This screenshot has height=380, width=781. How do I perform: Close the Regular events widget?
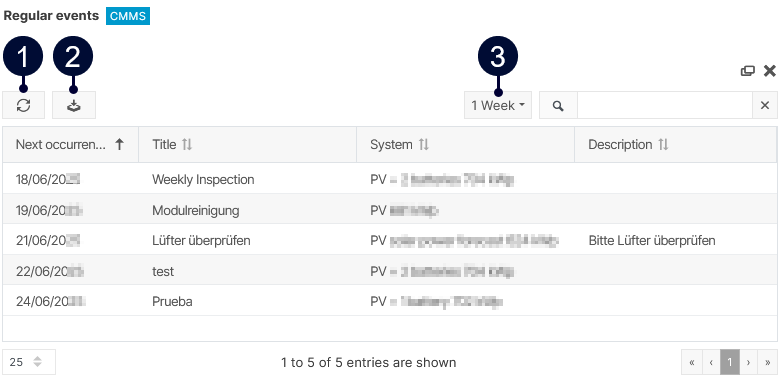(x=770, y=71)
